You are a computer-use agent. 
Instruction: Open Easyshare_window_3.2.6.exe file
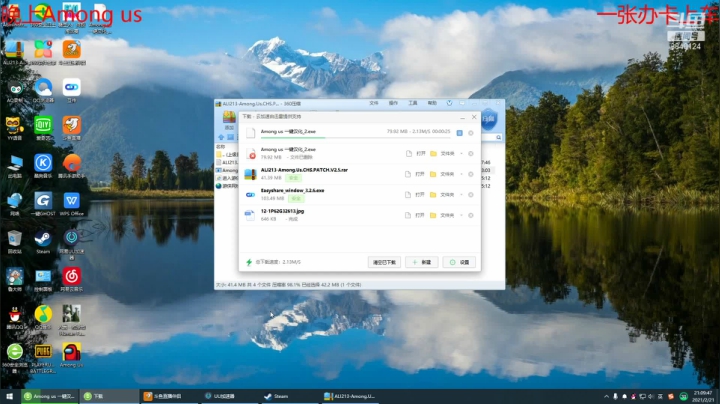tap(415, 195)
